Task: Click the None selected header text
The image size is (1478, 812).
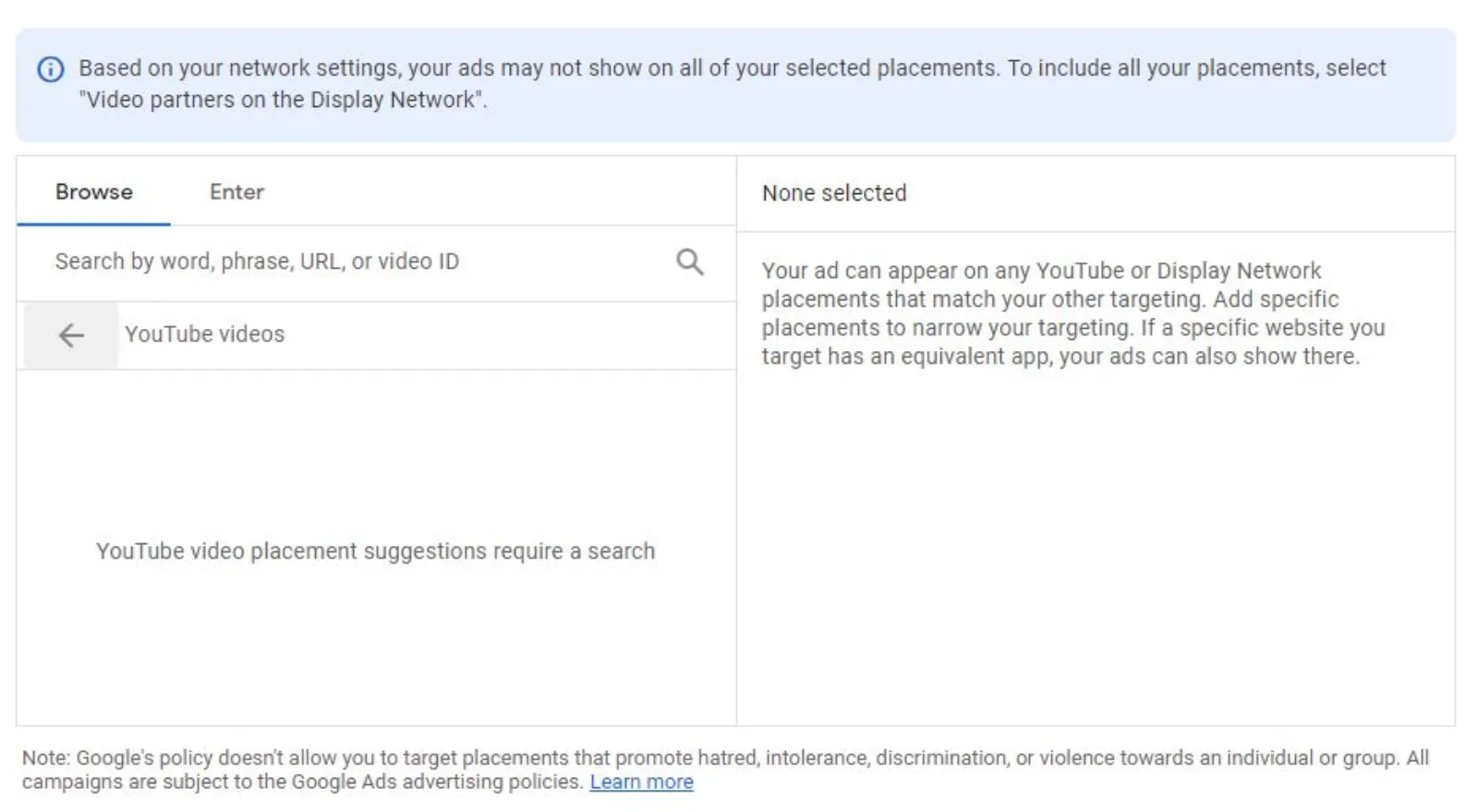Action: [834, 193]
